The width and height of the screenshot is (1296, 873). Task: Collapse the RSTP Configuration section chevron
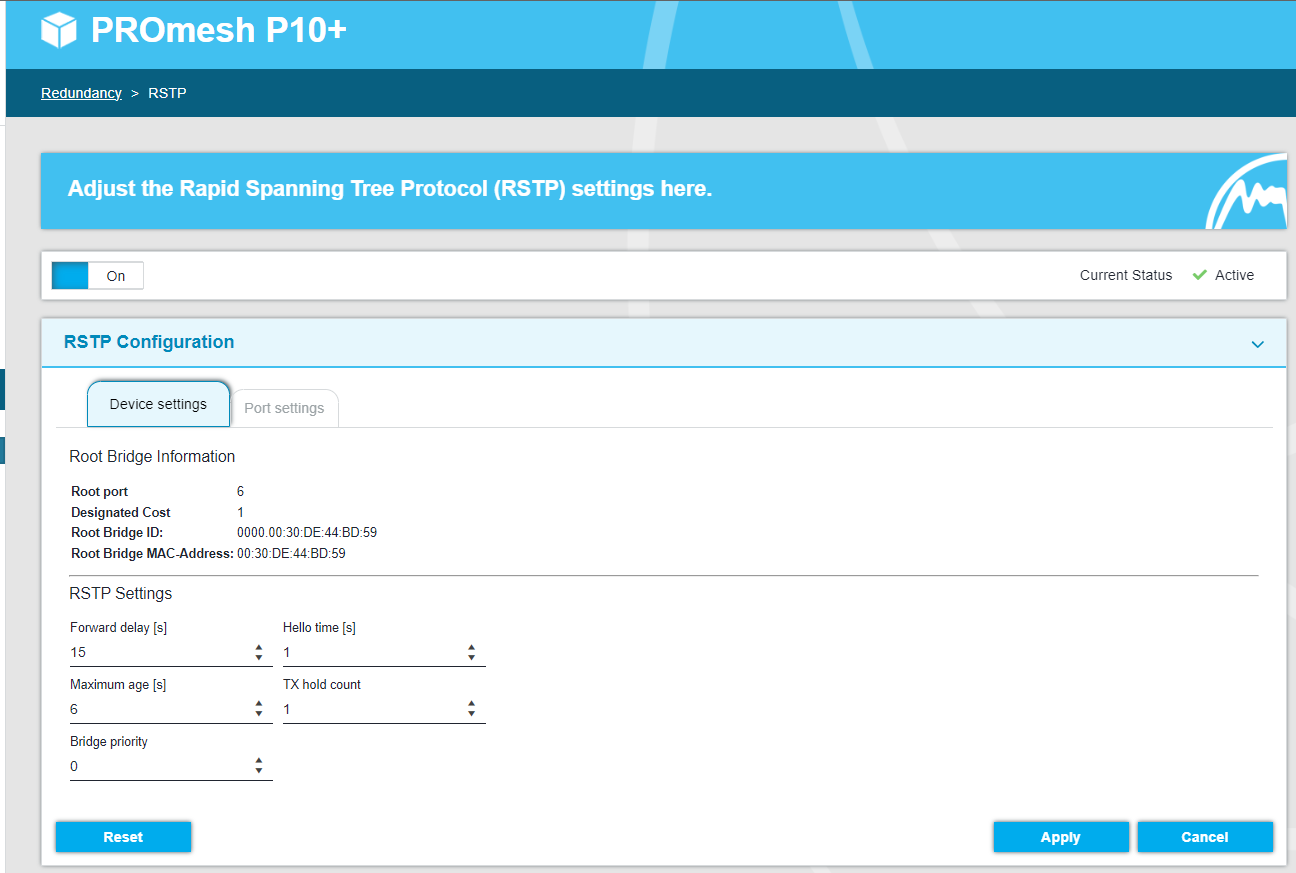(1258, 344)
